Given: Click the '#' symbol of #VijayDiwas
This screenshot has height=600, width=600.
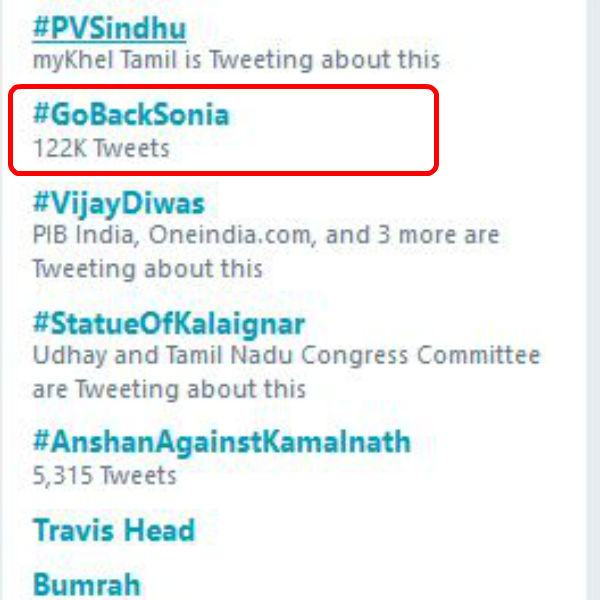Looking at the screenshot, I should click(41, 205).
